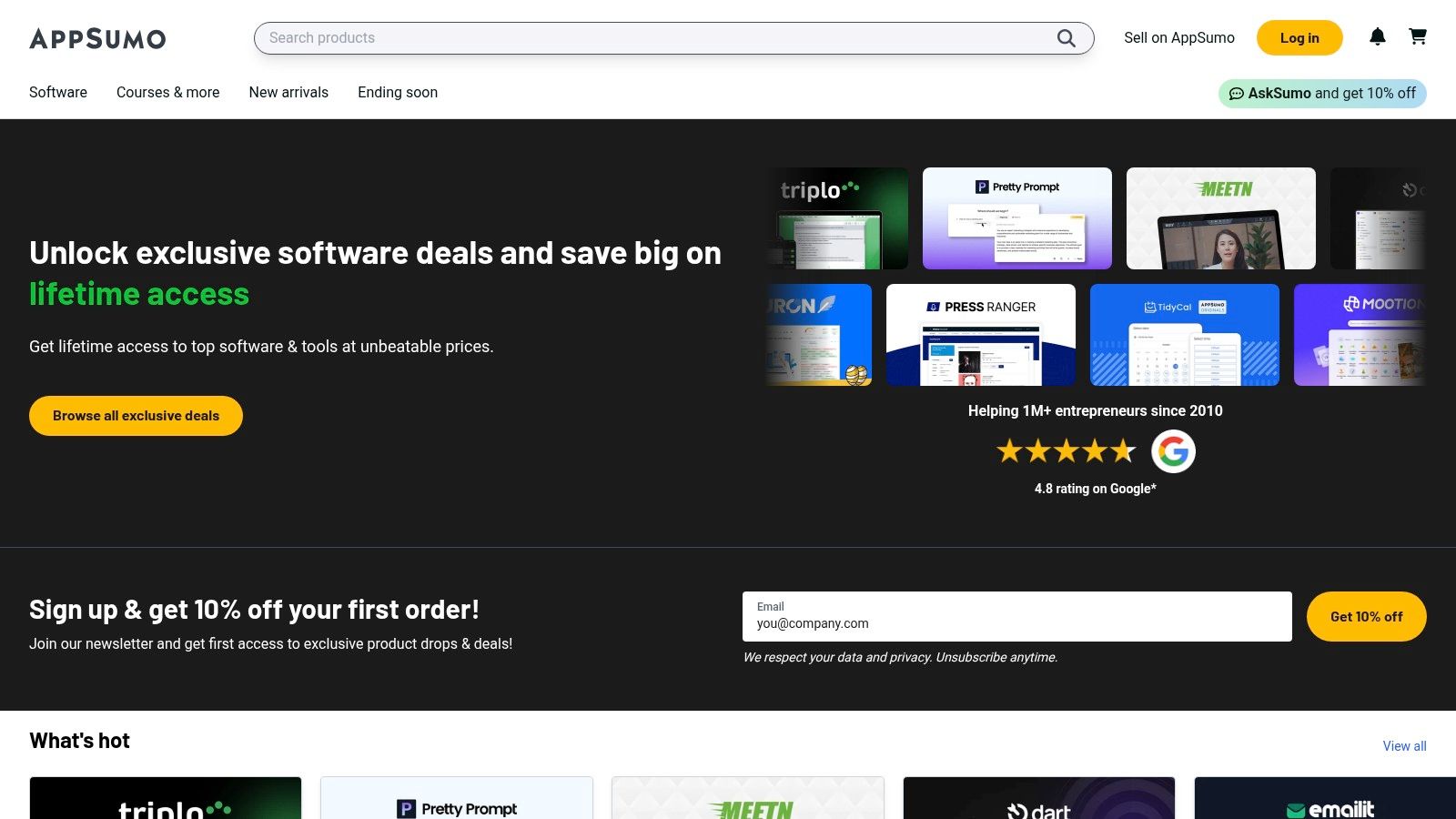Screen dimensions: 1456x819
Task: Open the Pretty Prompt deal thumbnail
Action: (1016, 218)
